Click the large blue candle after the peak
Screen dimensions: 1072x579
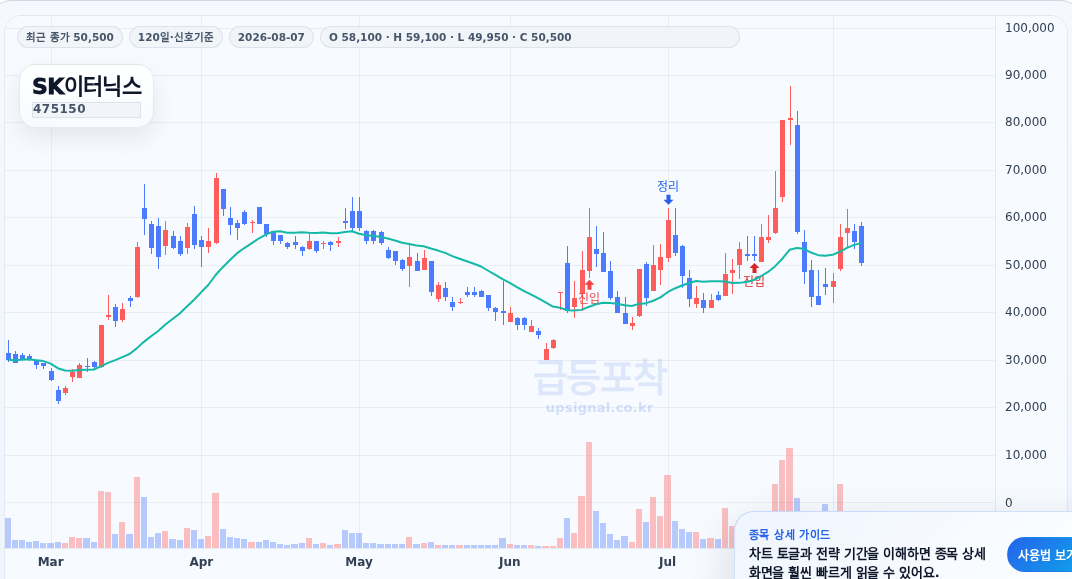[x=797, y=178]
